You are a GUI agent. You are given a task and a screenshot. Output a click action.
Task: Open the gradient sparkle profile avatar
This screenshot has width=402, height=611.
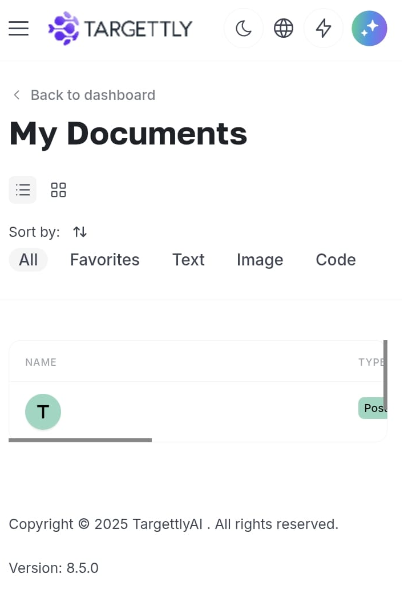(369, 28)
